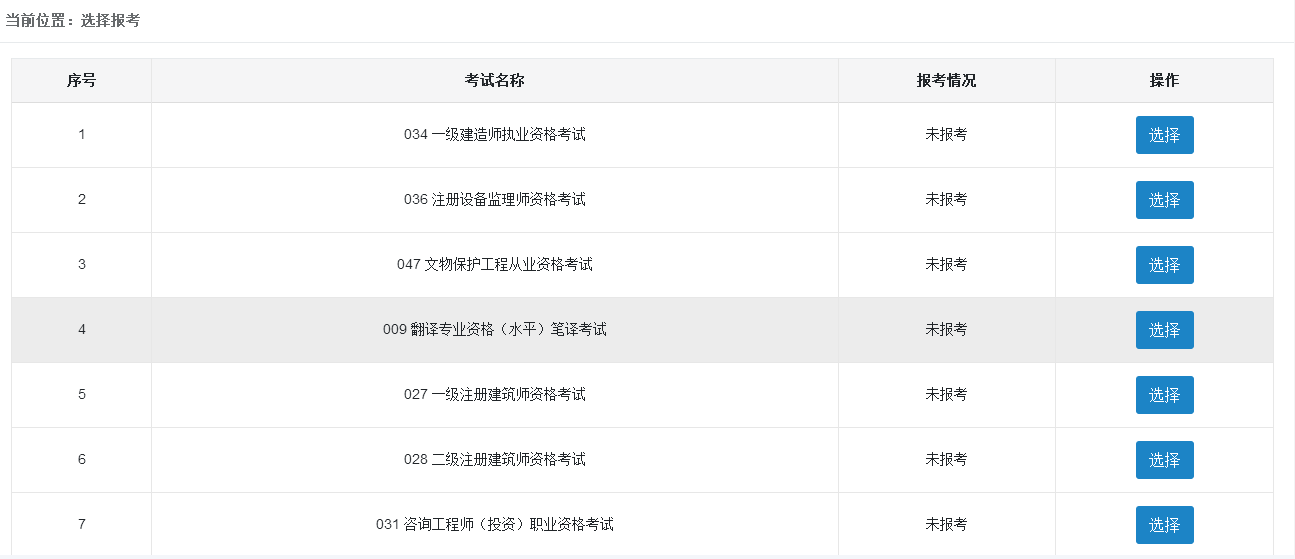
Task: Select row text 047 文物保护工程从业资格考试
Action: click(x=494, y=265)
